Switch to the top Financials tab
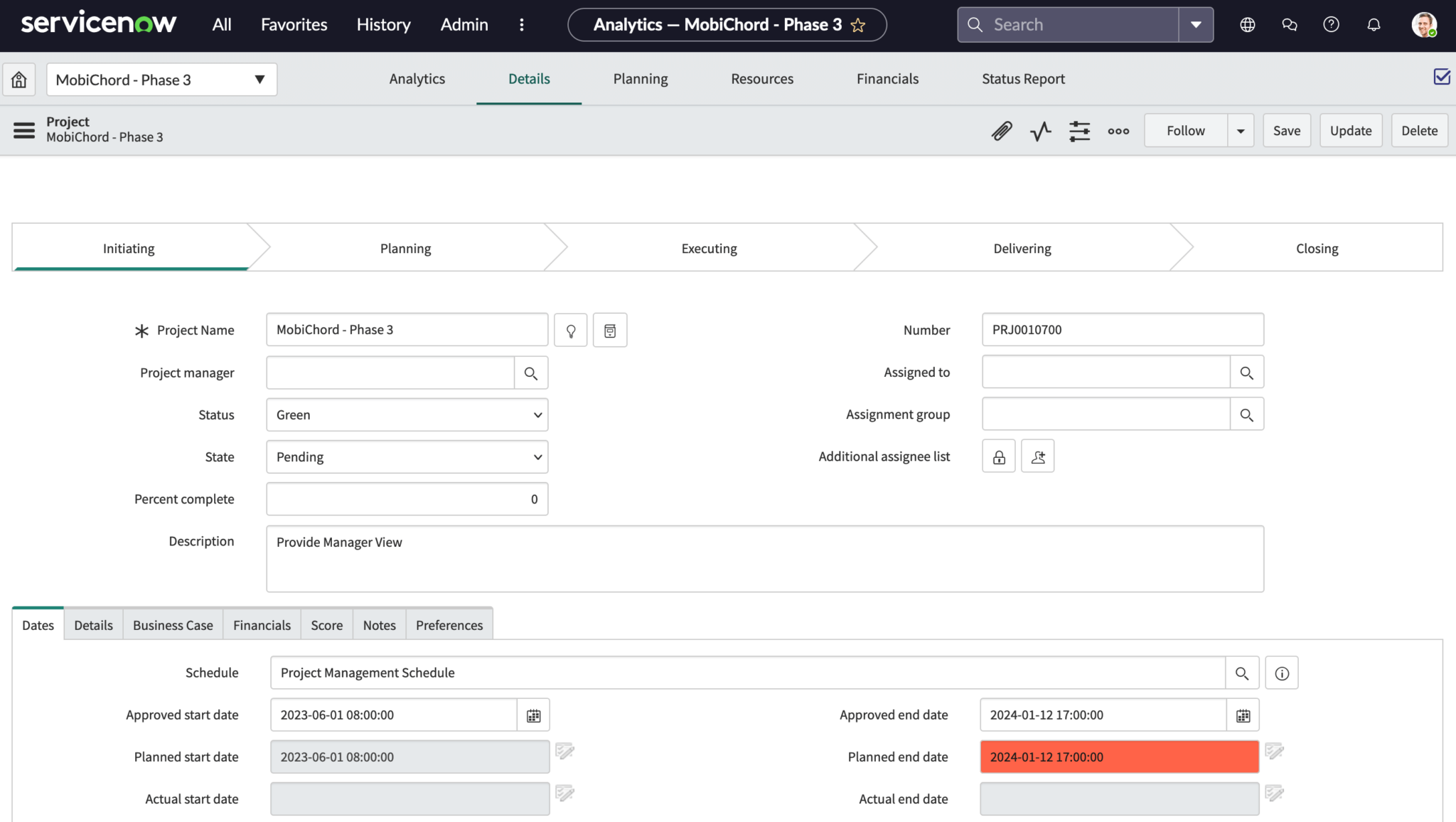Image resolution: width=1456 pixels, height=822 pixels. tap(887, 79)
